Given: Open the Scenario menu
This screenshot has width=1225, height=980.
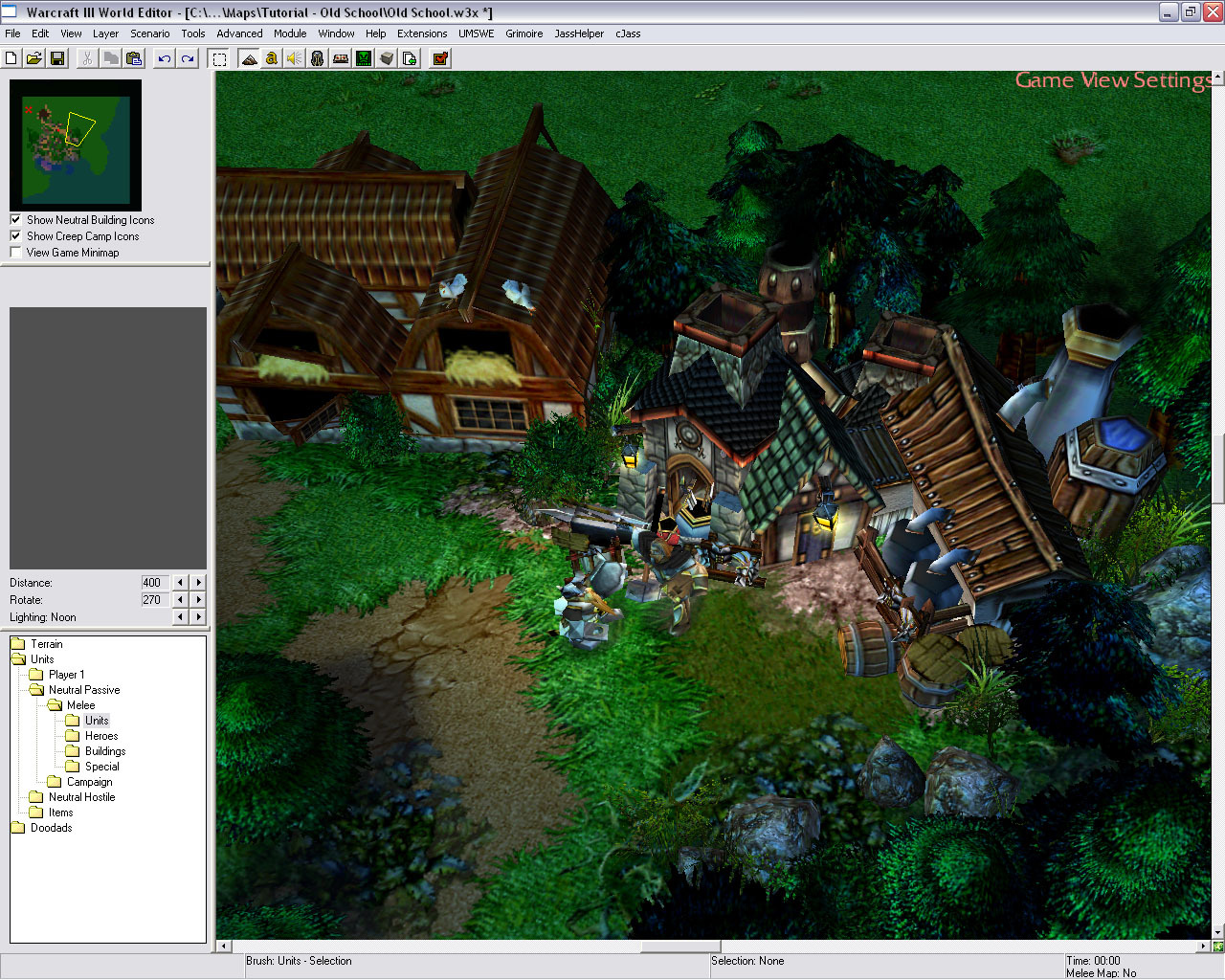Looking at the screenshot, I should (x=150, y=33).
